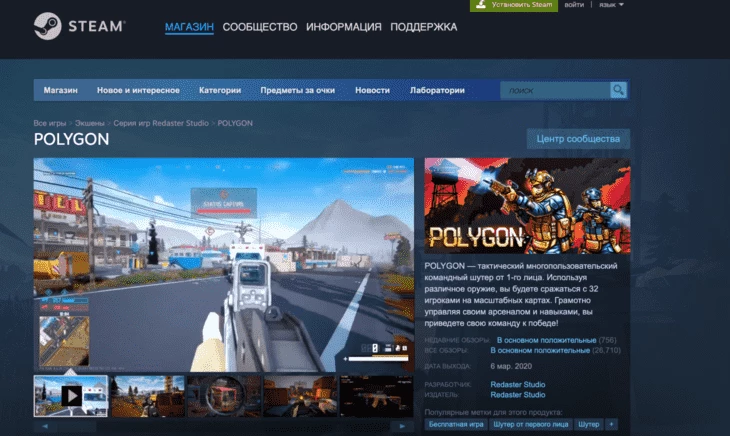
Task: Click the thumbnail strip left arrow
Action: [x=45, y=426]
